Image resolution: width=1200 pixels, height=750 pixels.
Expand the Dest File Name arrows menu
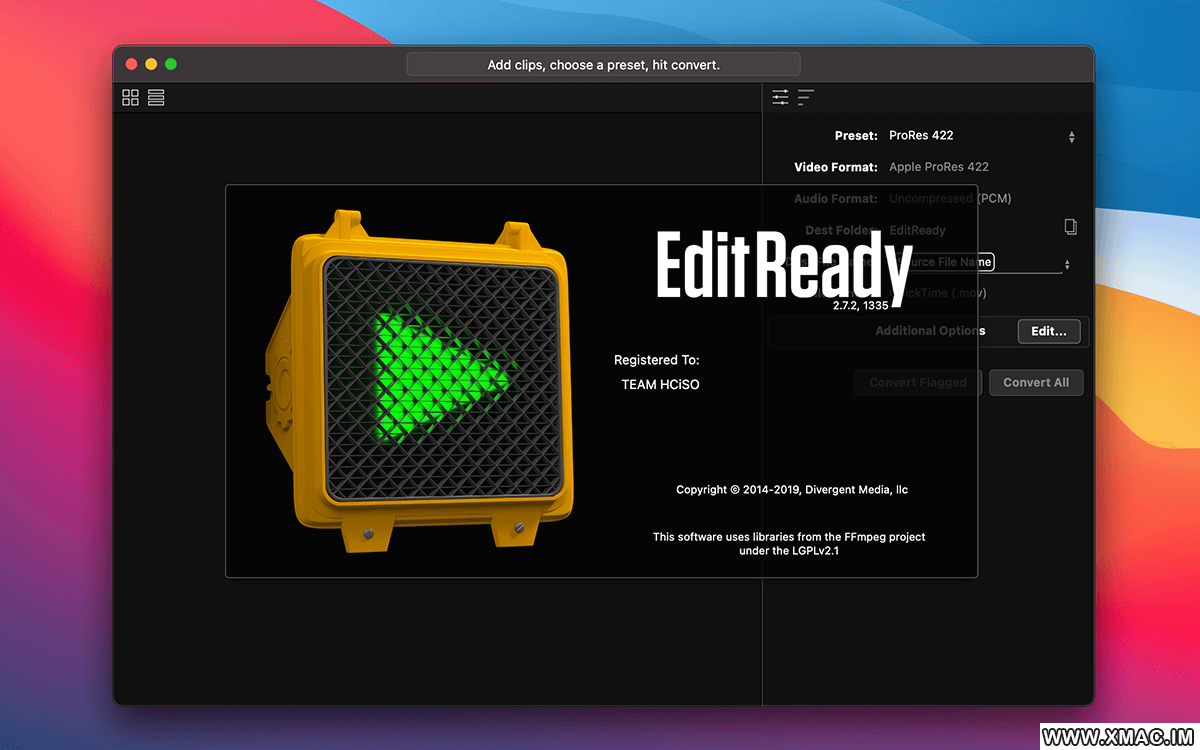[x=1066, y=264]
